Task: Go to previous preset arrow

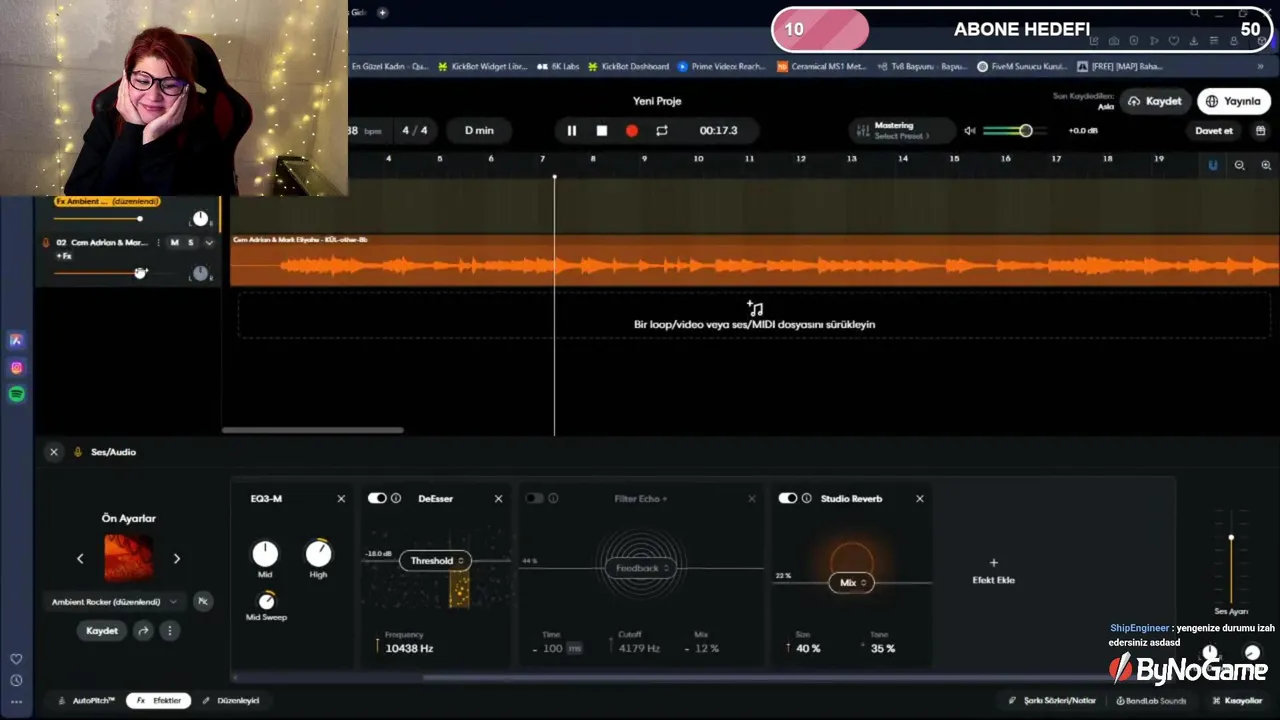Action: click(x=80, y=559)
